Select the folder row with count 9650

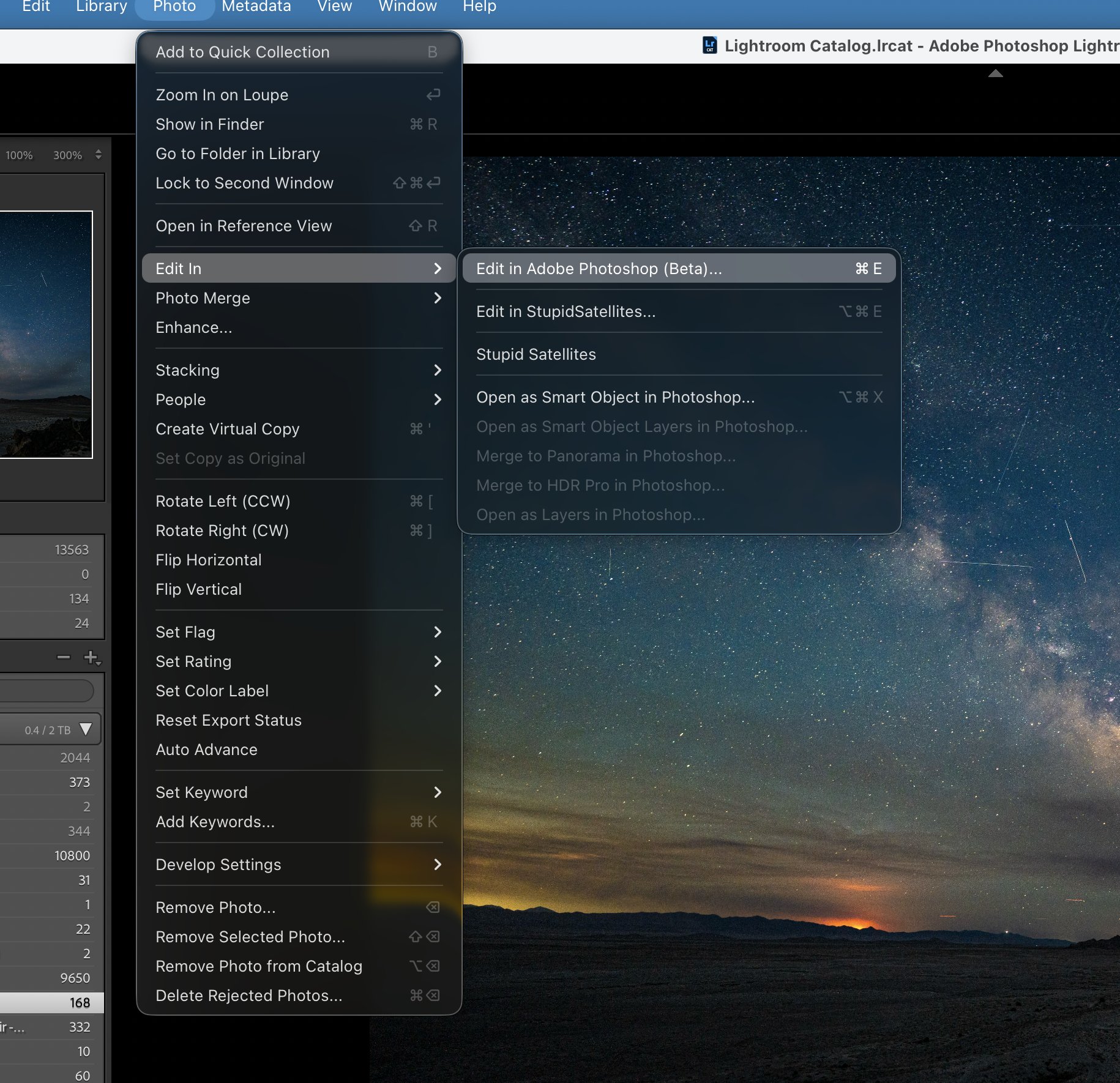52,978
